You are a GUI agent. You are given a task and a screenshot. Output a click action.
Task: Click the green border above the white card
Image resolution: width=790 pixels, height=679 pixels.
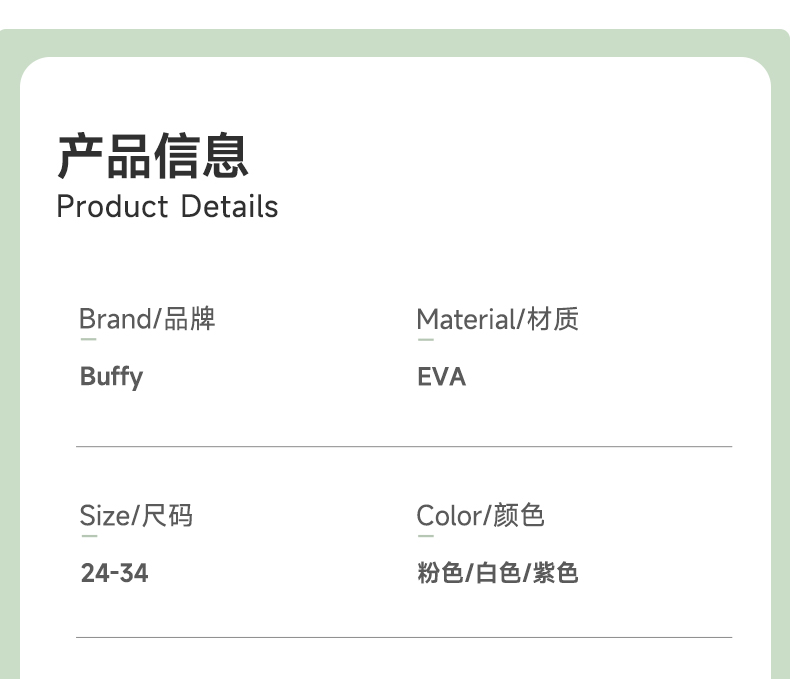[395, 43]
